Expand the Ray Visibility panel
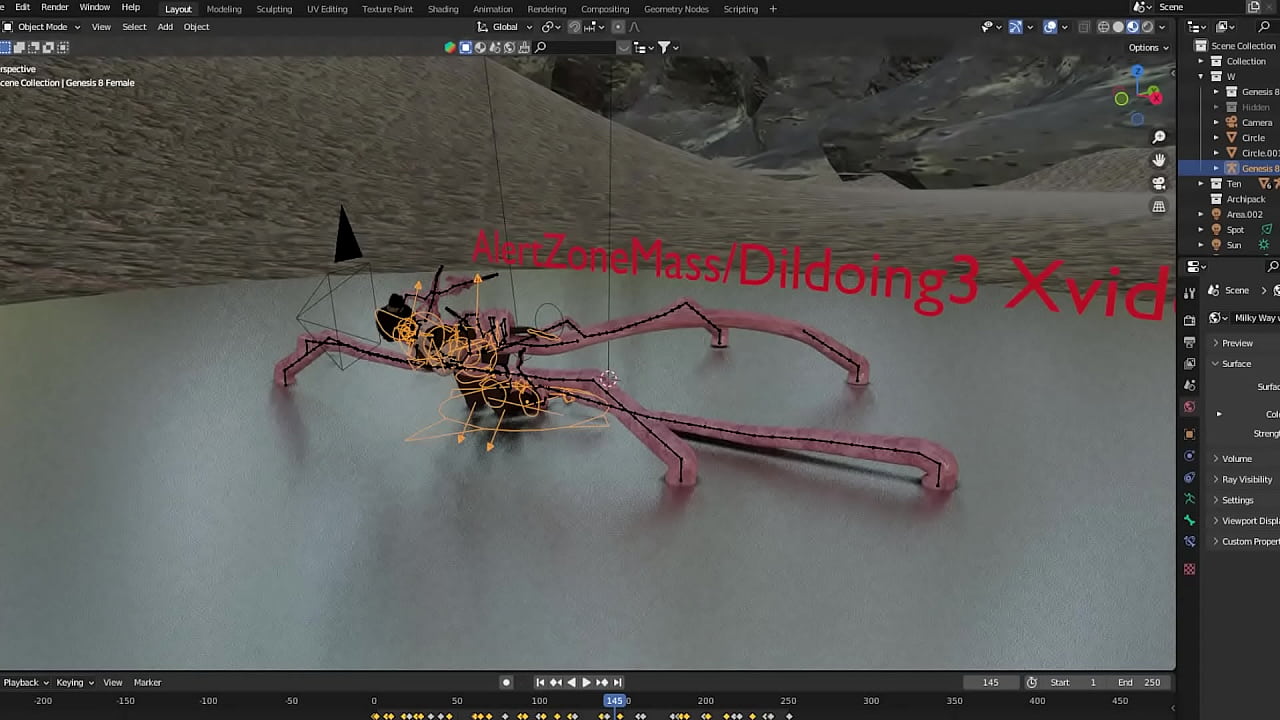This screenshot has height=720, width=1280. (x=1246, y=479)
